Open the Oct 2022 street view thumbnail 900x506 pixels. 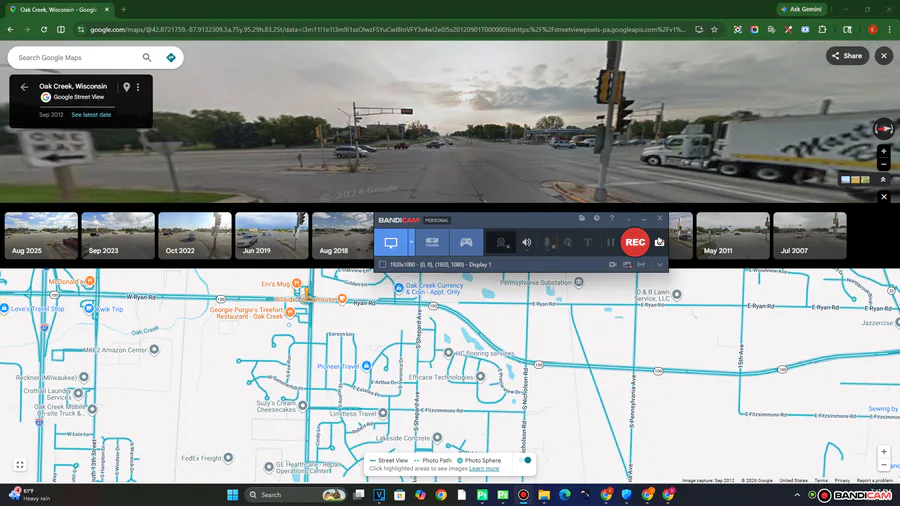click(195, 235)
